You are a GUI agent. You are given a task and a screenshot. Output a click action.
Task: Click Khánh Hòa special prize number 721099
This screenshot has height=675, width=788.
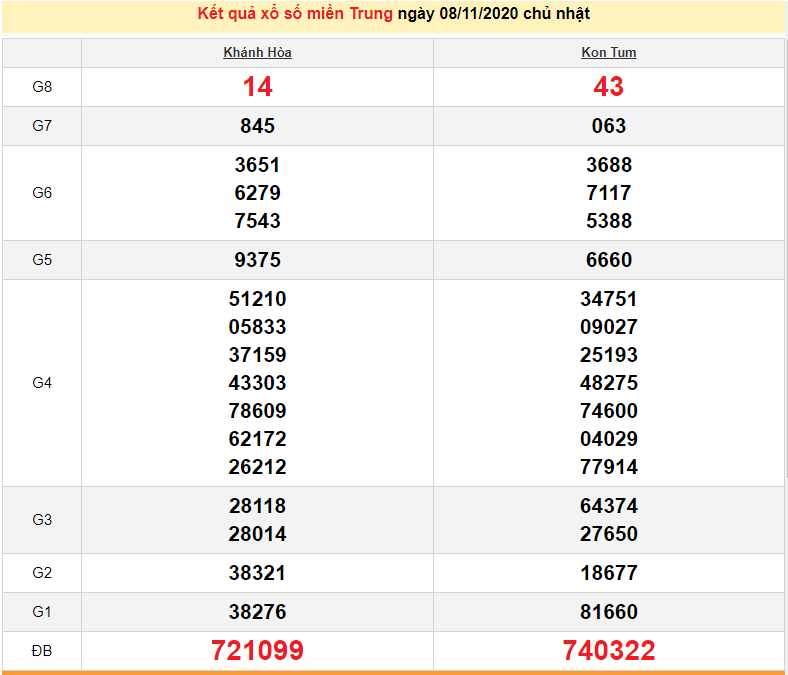click(x=257, y=651)
